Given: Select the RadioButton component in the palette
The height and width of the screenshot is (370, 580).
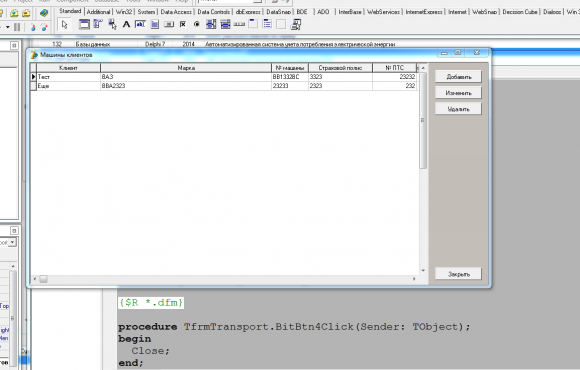Looking at the screenshot, I should click(x=197, y=24).
